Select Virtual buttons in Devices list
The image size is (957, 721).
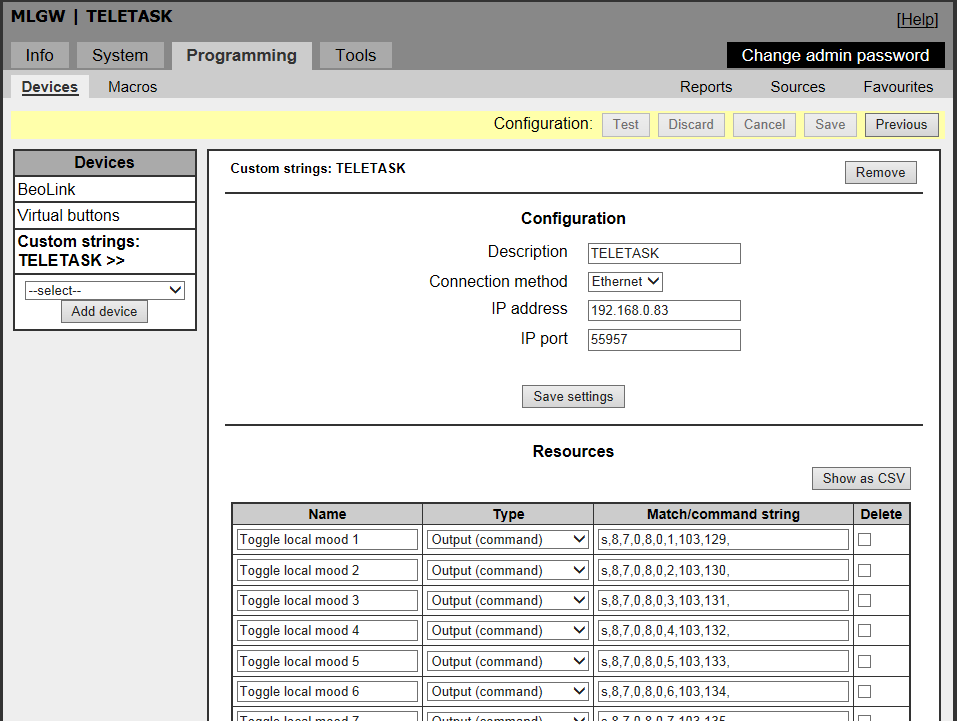pyautogui.click(x=68, y=216)
